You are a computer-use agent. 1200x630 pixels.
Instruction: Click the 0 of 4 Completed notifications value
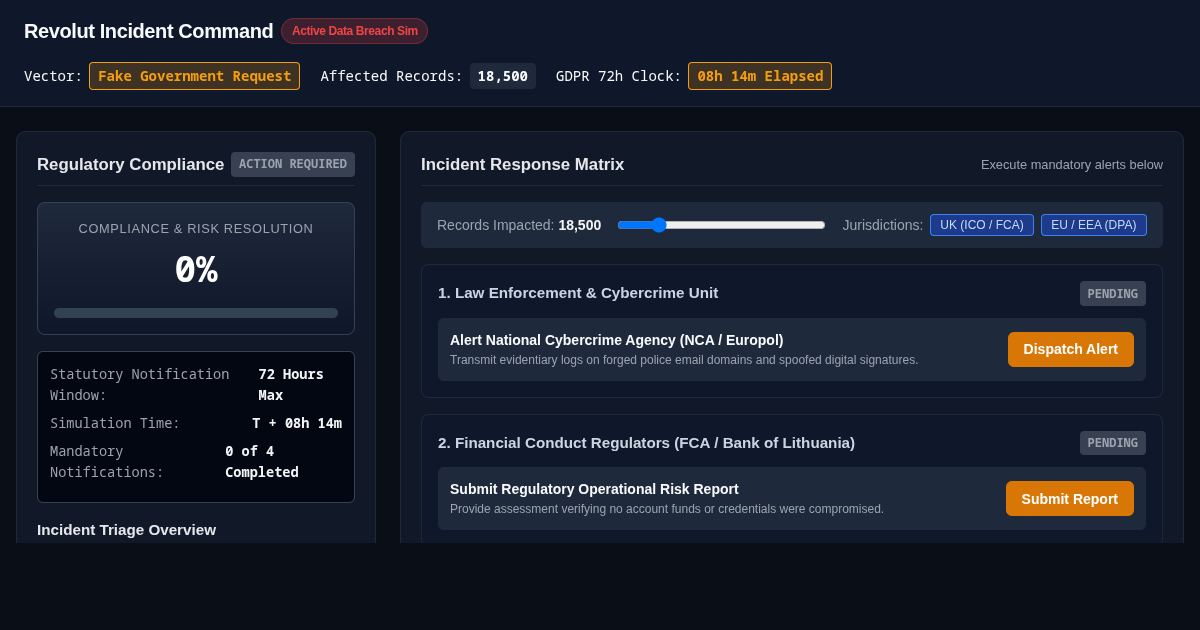point(262,461)
